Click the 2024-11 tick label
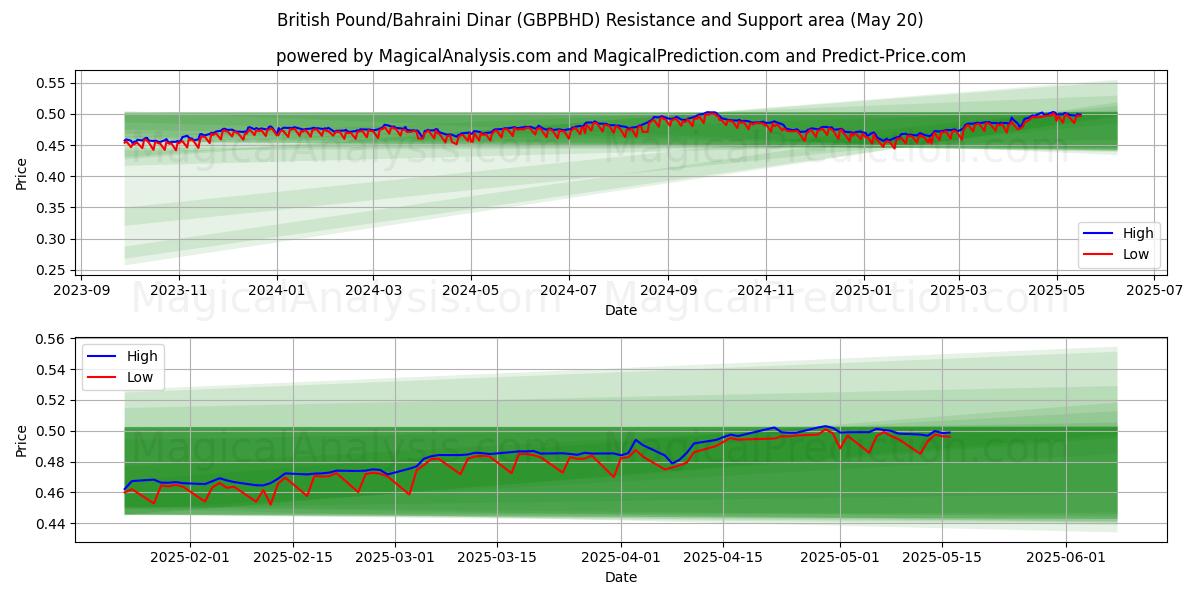 766,290
